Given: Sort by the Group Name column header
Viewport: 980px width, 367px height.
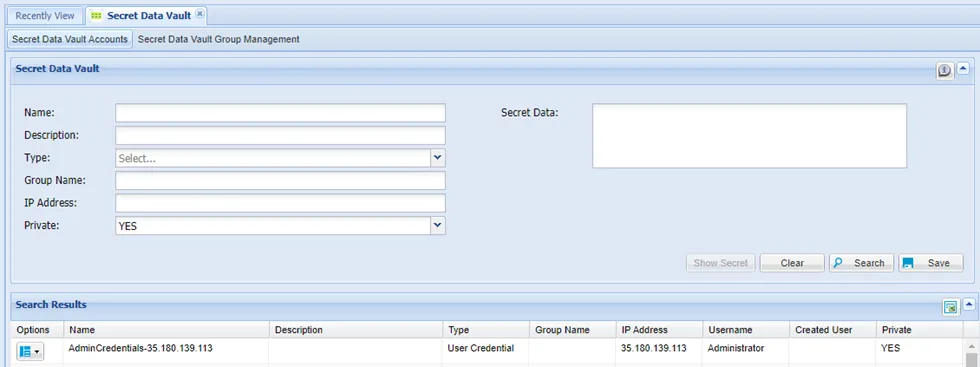Looking at the screenshot, I should [x=572, y=329].
